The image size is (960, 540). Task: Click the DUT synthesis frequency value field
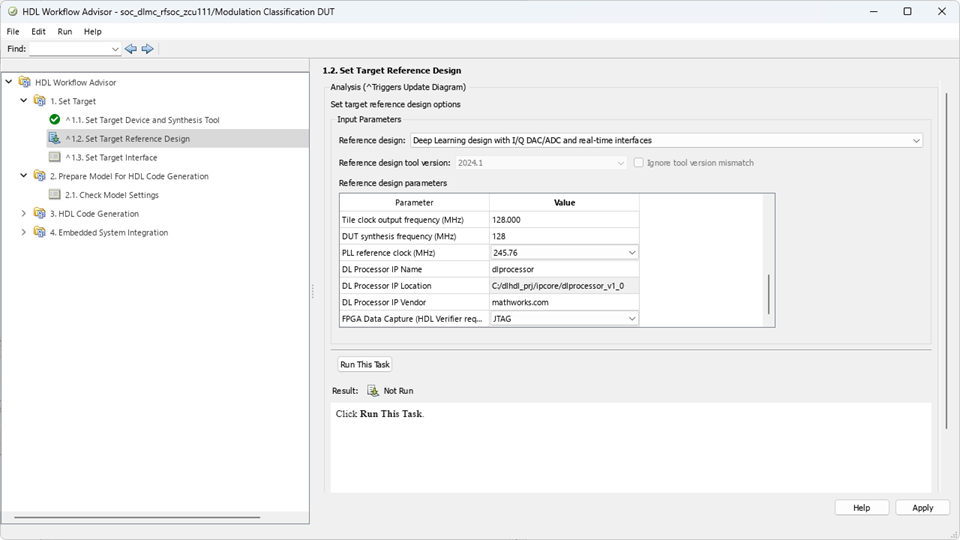pos(564,237)
